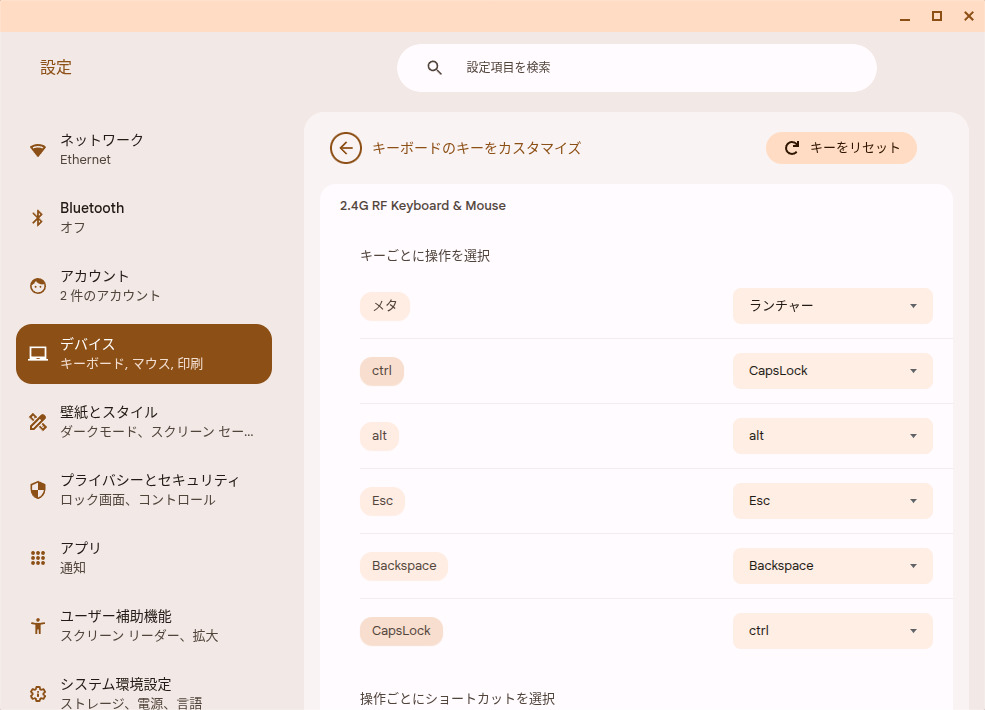This screenshot has height=710, width=985.
Task: Click the magnifier icon in the search bar
Action: (434, 68)
